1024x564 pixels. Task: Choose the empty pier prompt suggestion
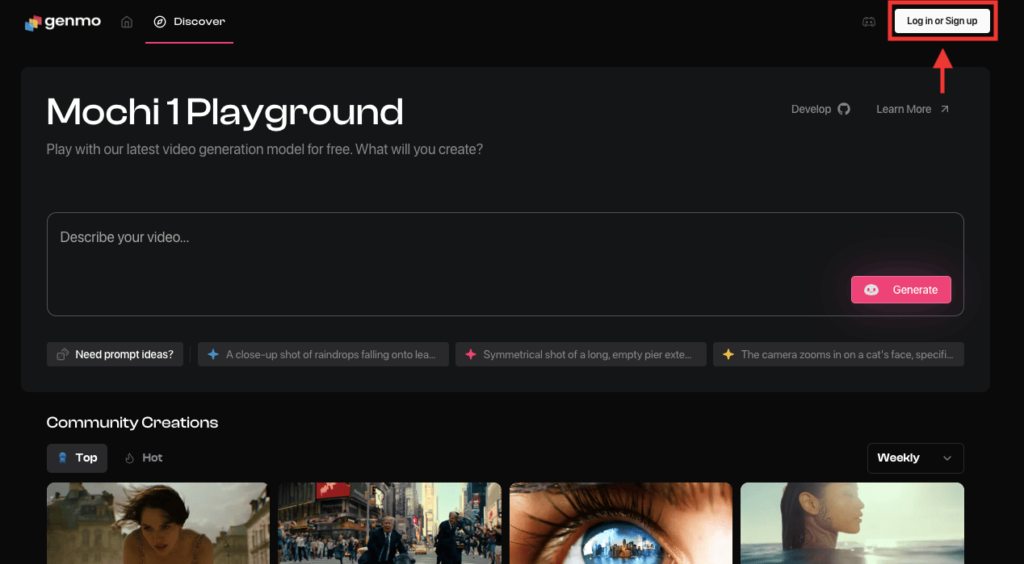click(x=581, y=354)
